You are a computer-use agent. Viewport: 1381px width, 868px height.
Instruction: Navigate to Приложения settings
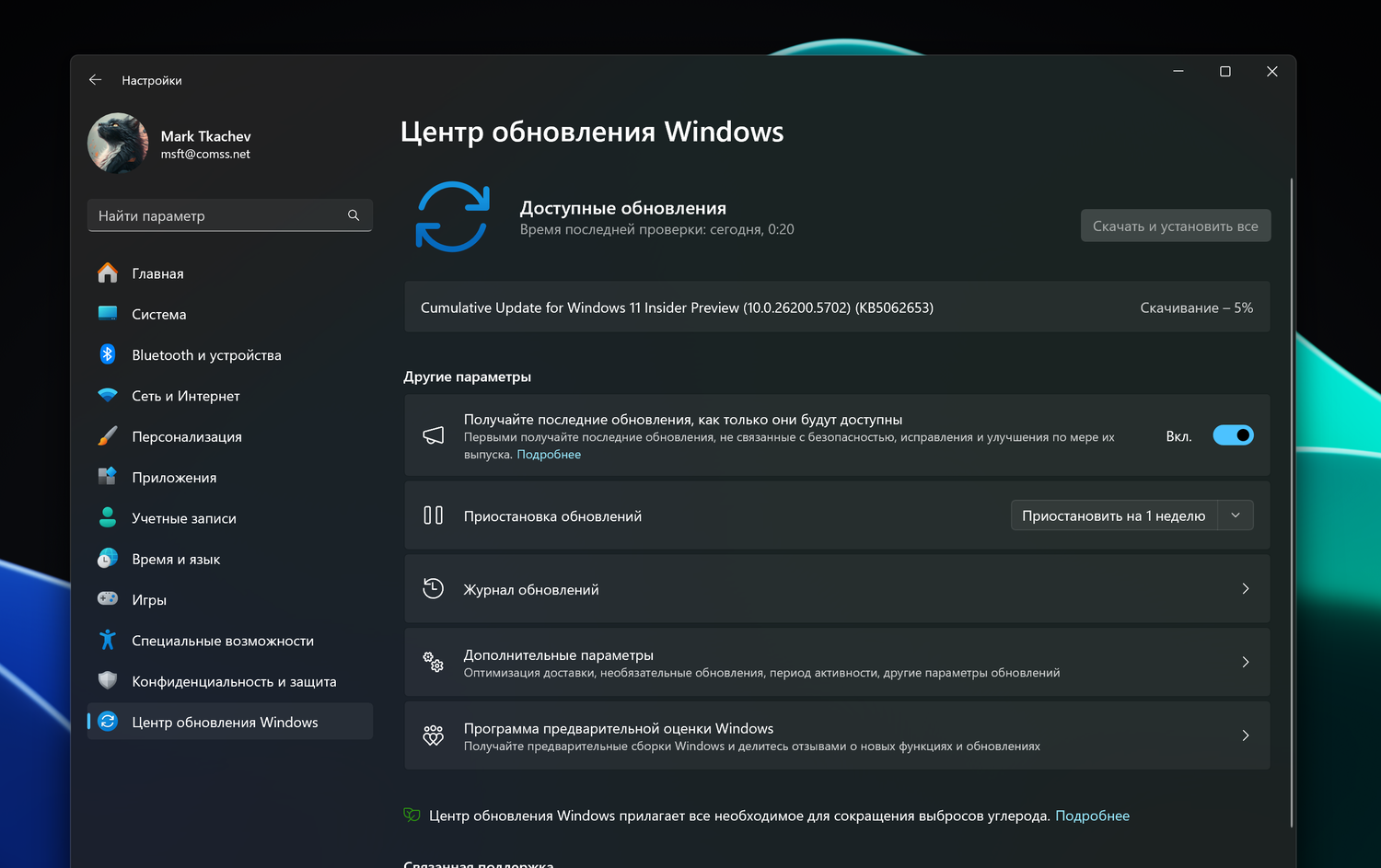(x=230, y=477)
